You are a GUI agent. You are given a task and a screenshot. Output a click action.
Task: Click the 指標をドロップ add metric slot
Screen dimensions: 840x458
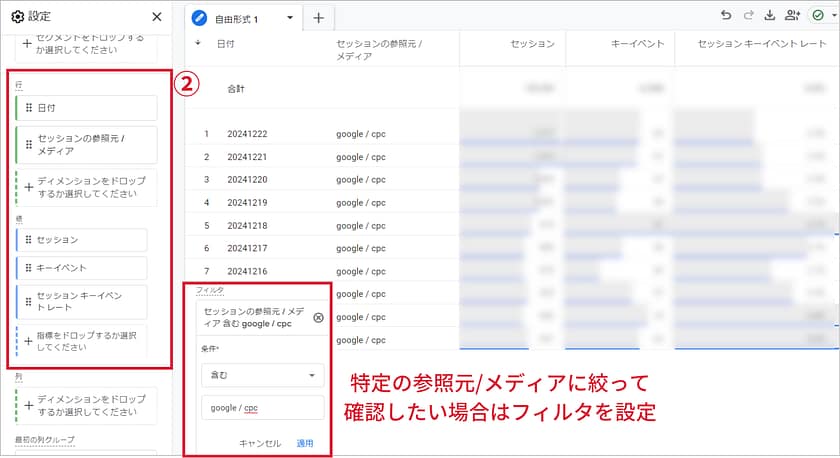[82, 343]
